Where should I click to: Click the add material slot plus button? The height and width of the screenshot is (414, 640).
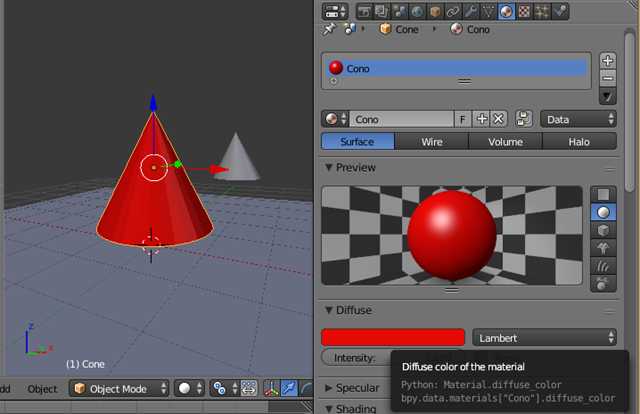[608, 60]
